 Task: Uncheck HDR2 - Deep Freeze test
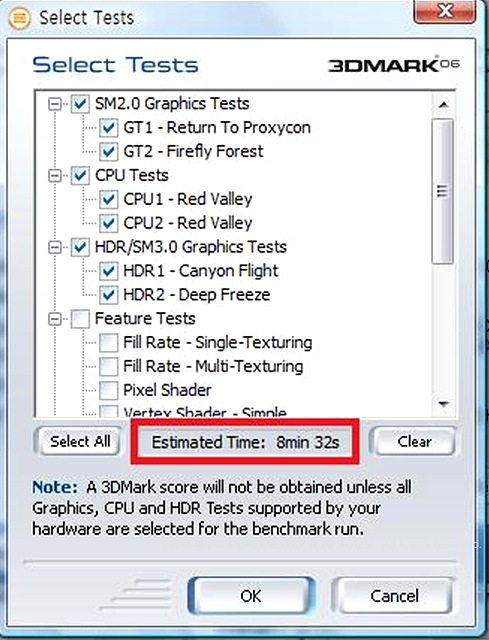(x=109, y=295)
